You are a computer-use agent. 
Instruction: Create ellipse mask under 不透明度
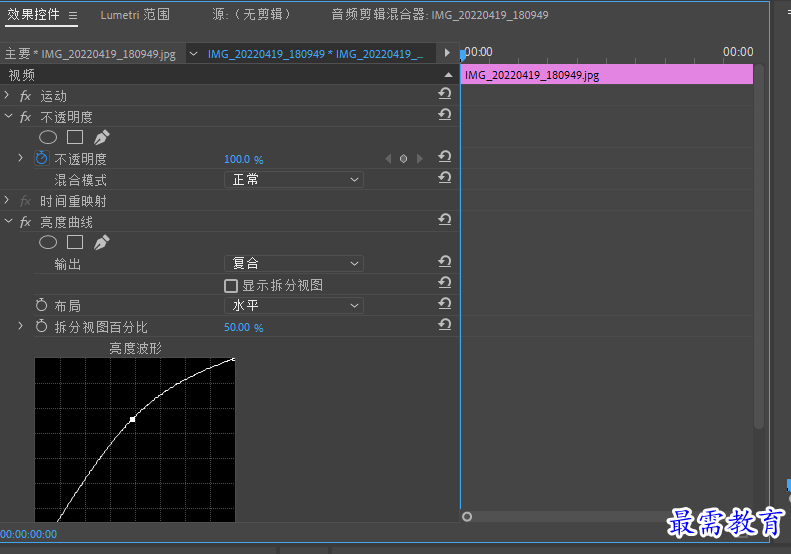coord(48,137)
